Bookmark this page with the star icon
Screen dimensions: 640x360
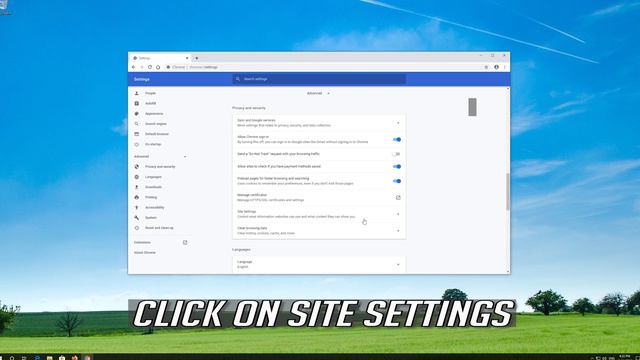pyautogui.click(x=486, y=67)
